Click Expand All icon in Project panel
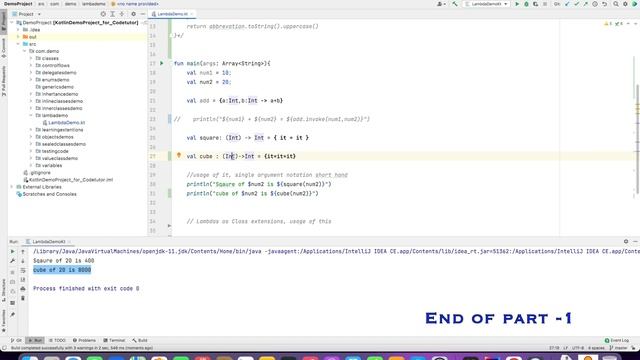The width and height of the screenshot is (640, 360). pyautogui.click(x=112, y=14)
